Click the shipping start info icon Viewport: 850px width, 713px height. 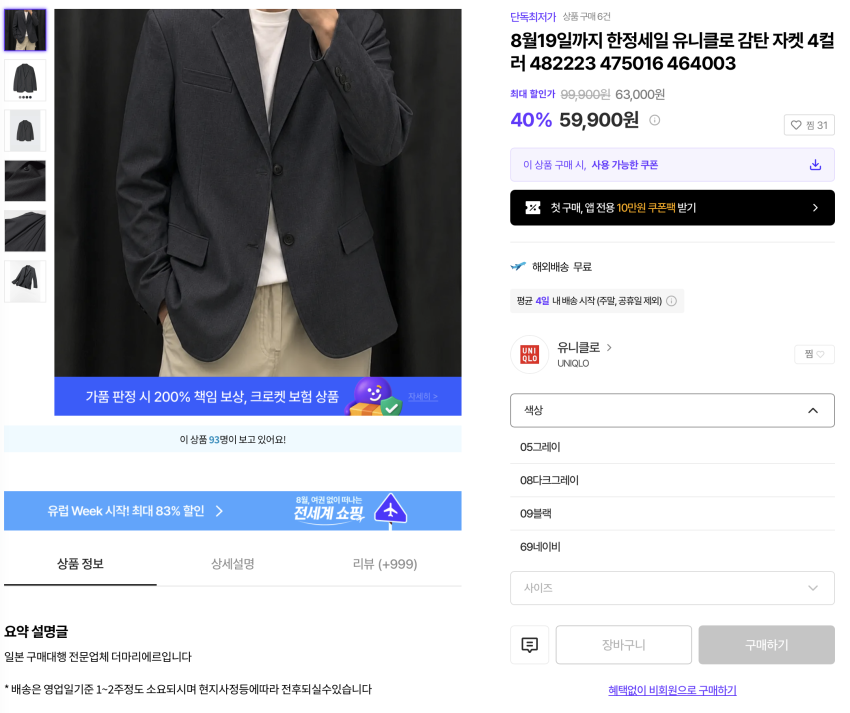pos(671,301)
